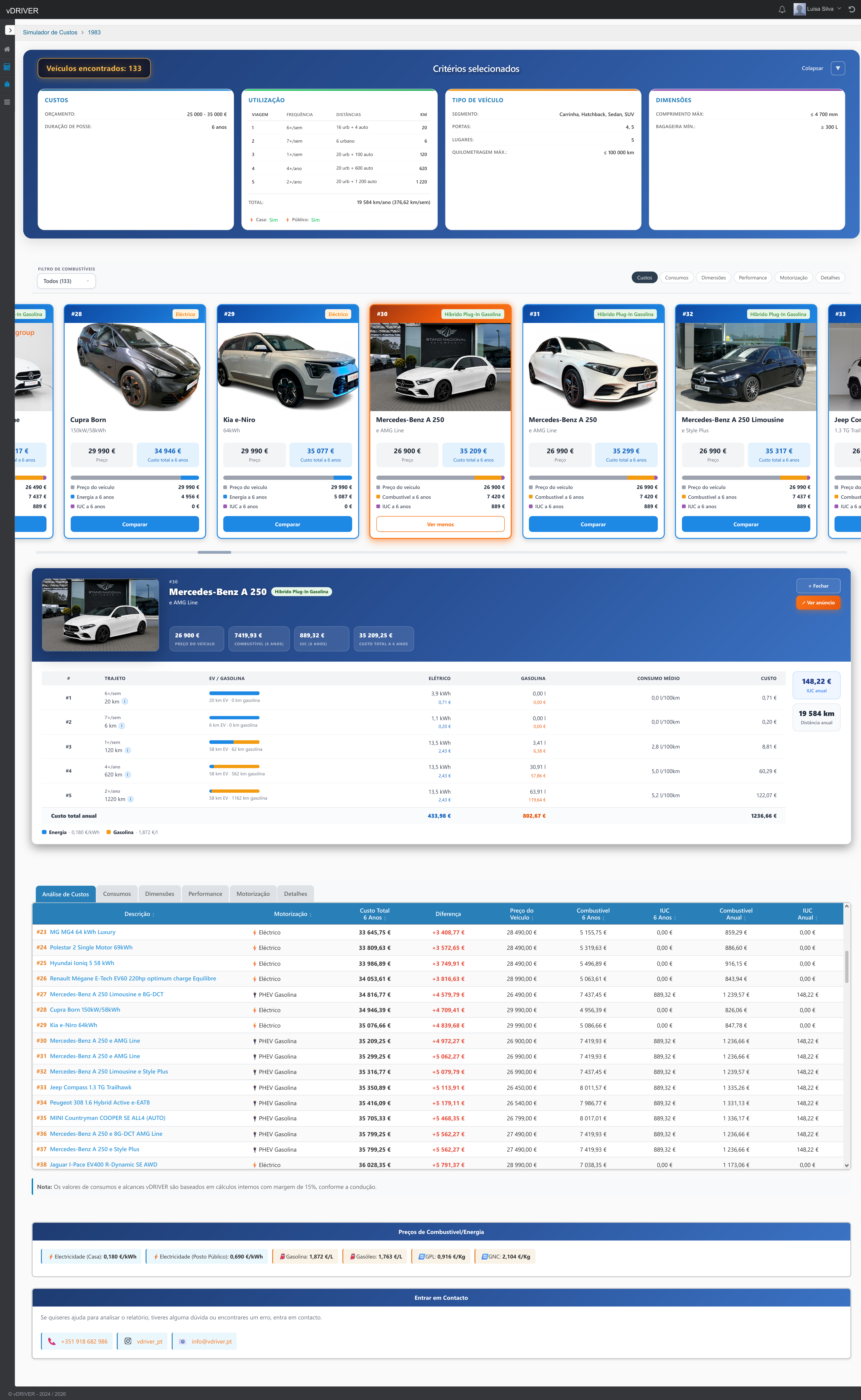This screenshot has width=861, height=1400.
Task: Switch to Análise de Custos tab
Action: (x=65, y=894)
